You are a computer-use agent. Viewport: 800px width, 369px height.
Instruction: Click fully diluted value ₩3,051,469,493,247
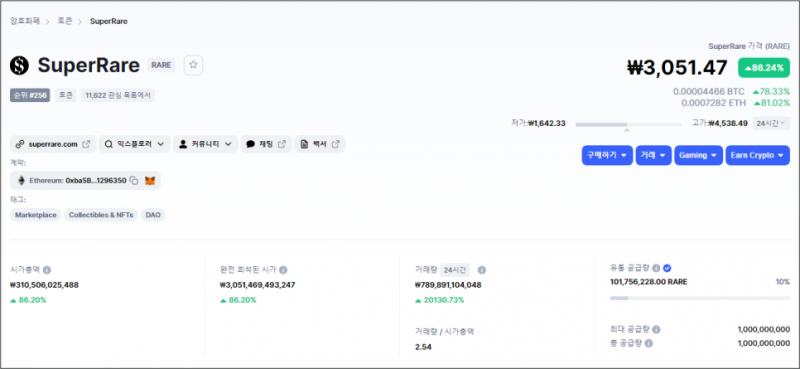pos(258,285)
